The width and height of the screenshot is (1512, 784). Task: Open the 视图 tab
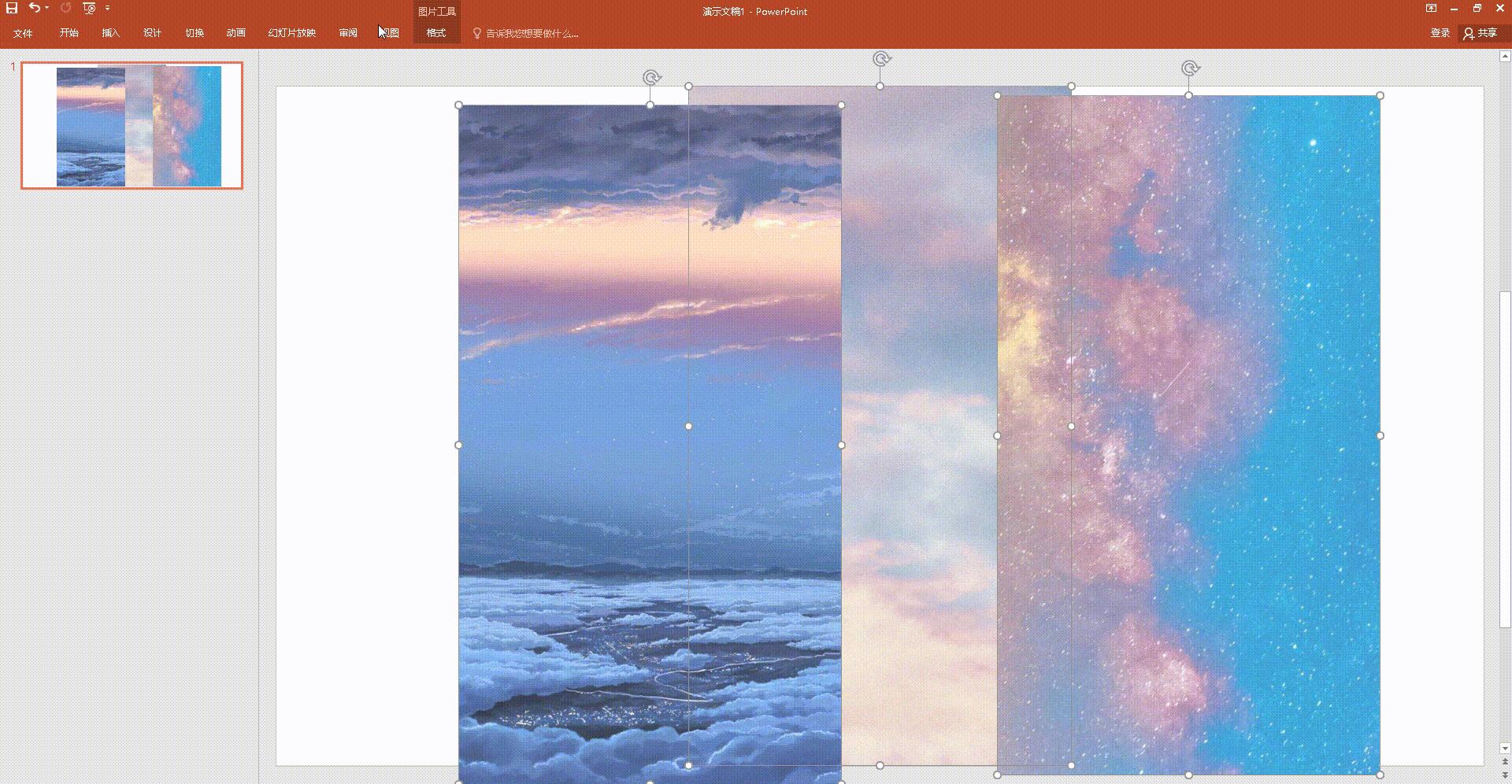tap(390, 33)
